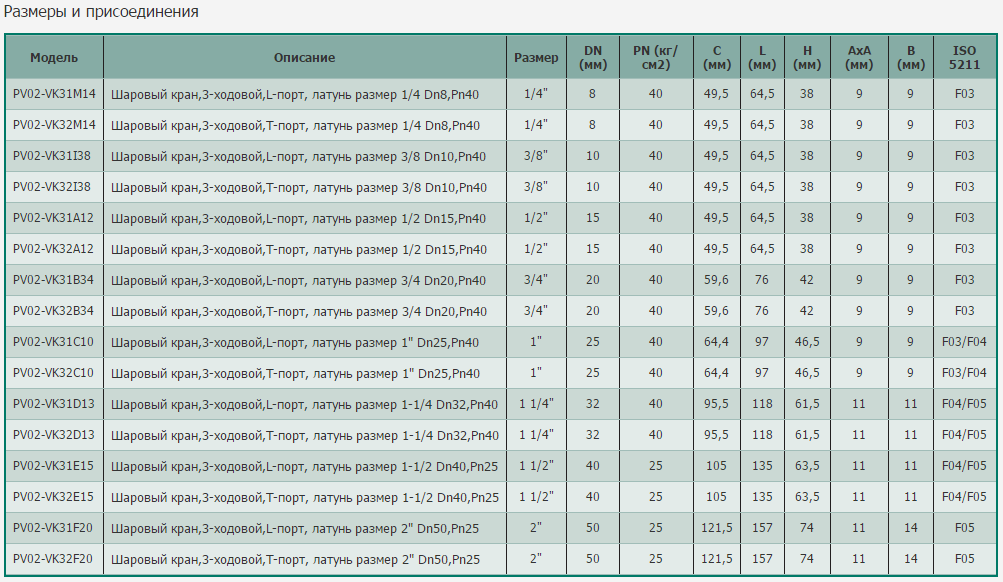
Task: Select model cell PV02-VK32D13
Action: 54,435
